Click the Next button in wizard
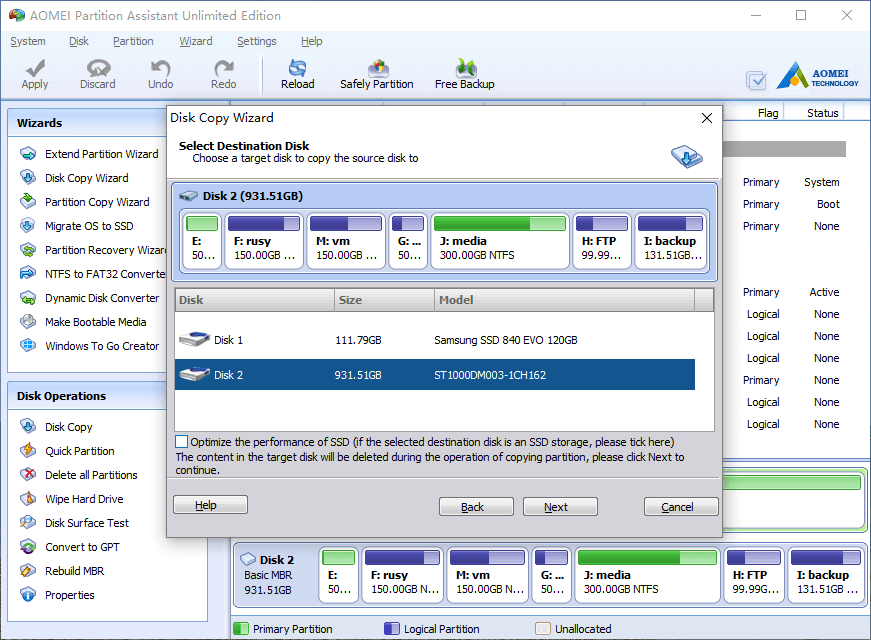 click(x=560, y=507)
